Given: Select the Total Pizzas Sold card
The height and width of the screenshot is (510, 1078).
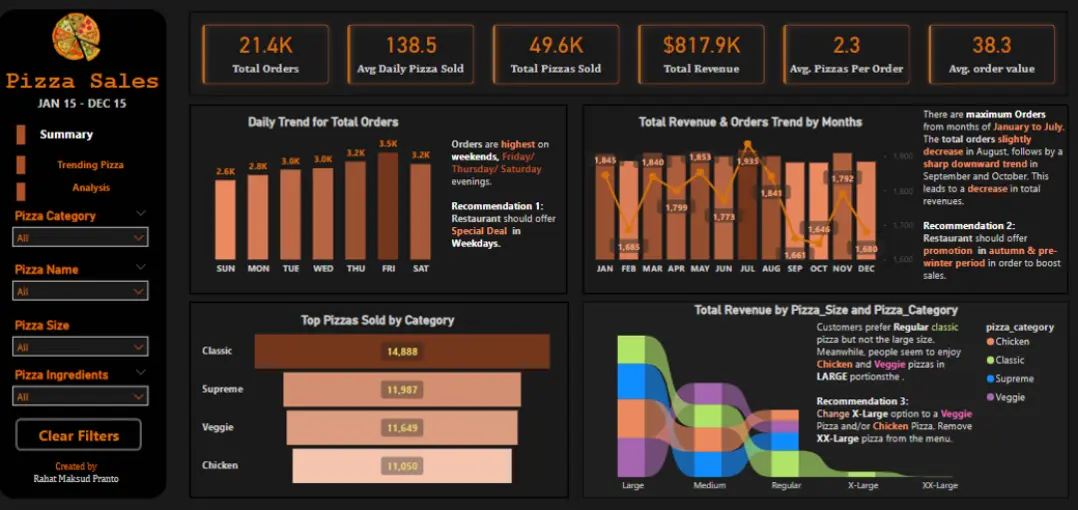Looking at the screenshot, I should tap(556, 54).
